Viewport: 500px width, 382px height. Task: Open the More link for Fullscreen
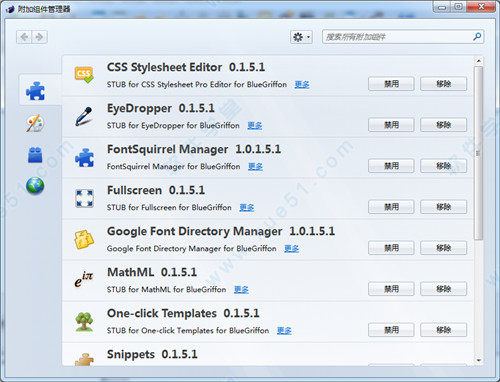[247, 208]
